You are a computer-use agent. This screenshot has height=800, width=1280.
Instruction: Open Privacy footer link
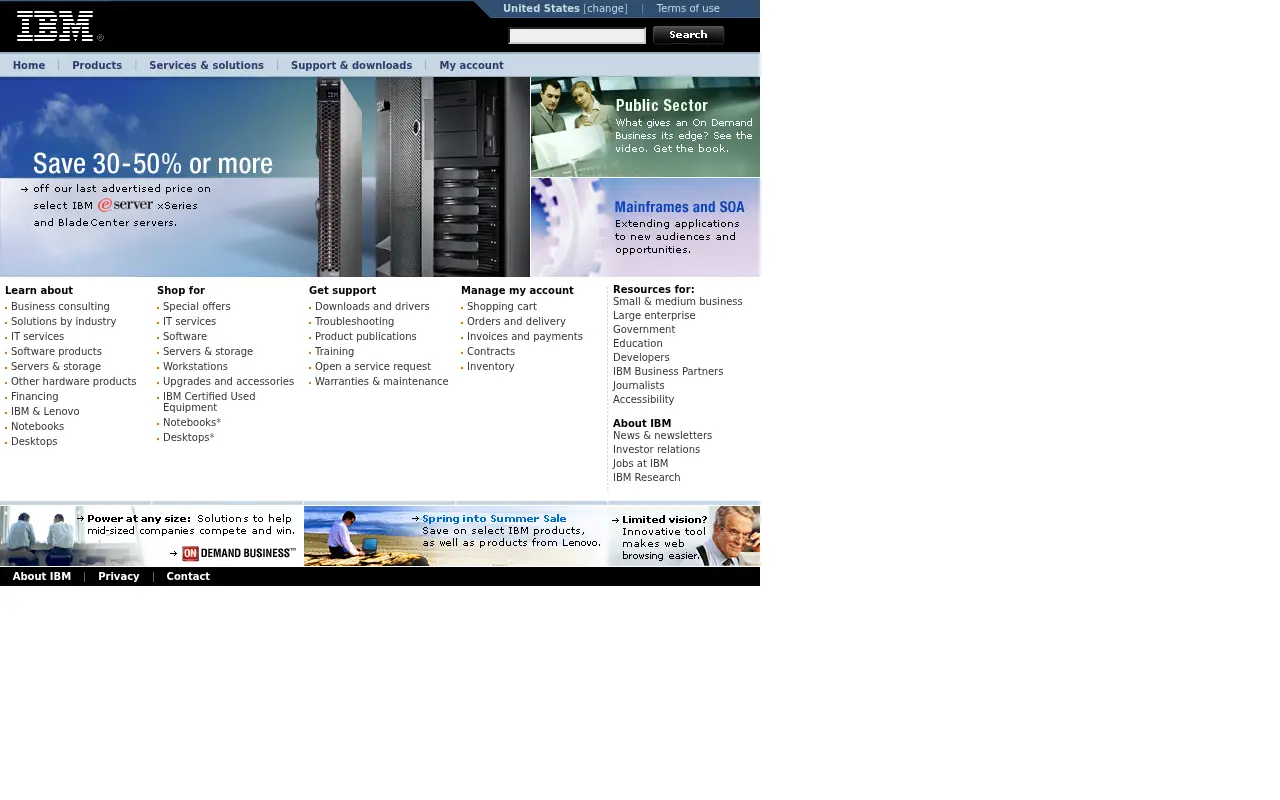[119, 577]
